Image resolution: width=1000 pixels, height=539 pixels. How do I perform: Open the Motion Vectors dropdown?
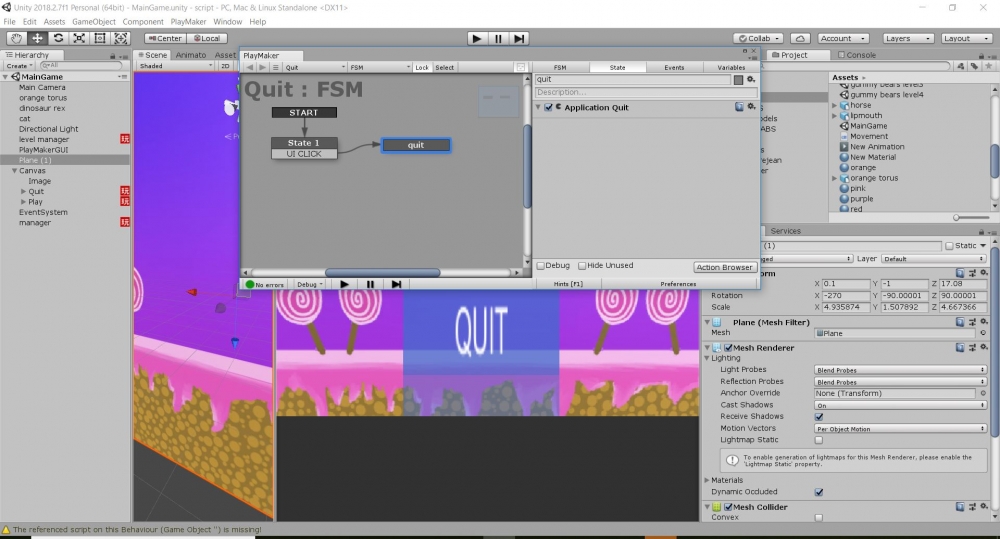point(900,429)
